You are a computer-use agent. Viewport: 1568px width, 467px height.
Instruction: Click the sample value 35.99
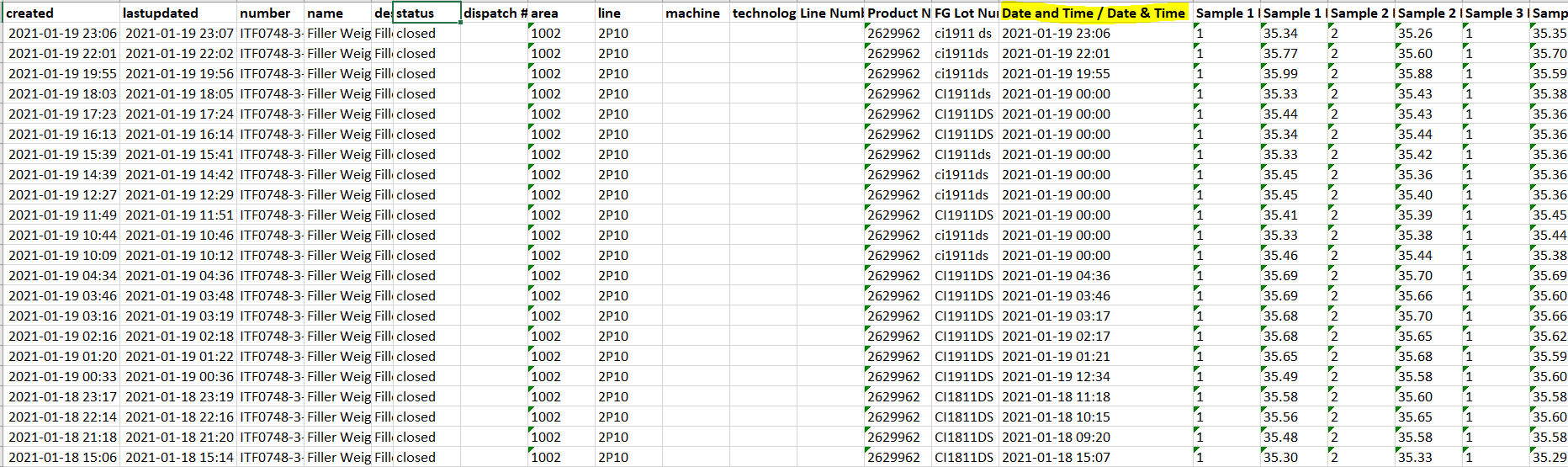click(x=1293, y=73)
